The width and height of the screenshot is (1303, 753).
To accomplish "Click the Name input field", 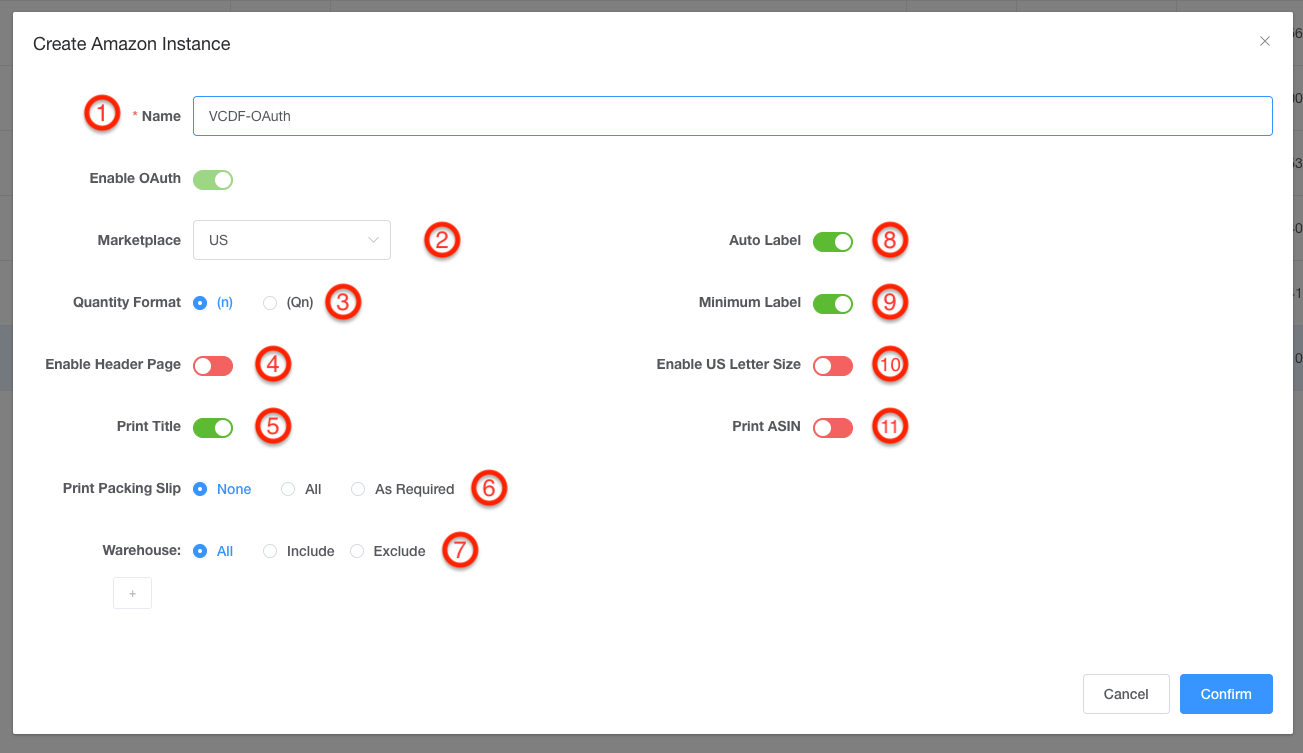I will point(732,116).
